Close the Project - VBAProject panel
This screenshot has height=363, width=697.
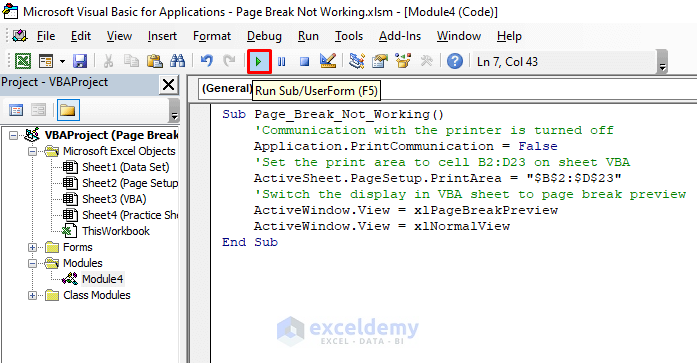point(168,84)
